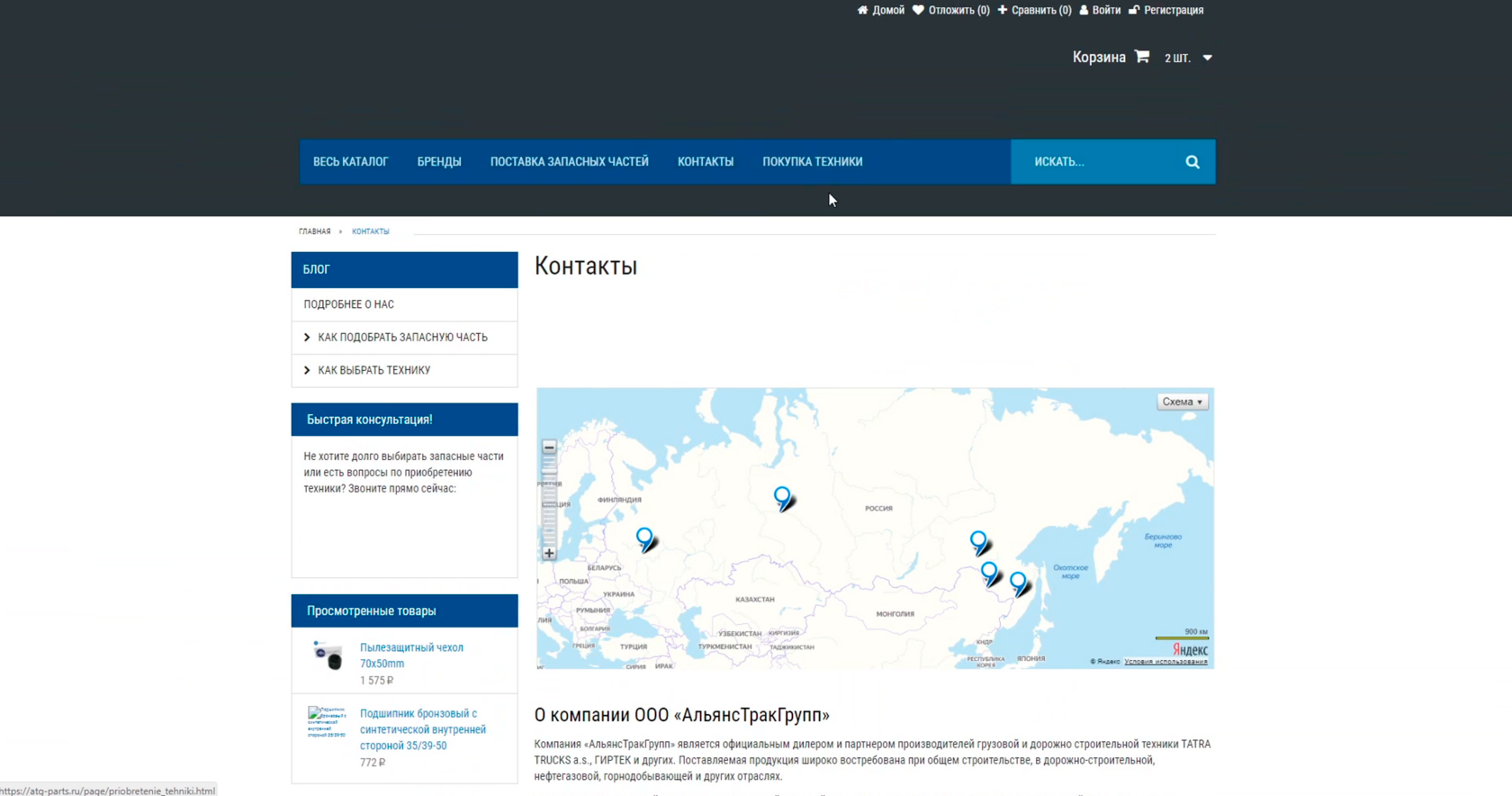
Task: Click the magnifier search icon
Action: coord(1192,162)
